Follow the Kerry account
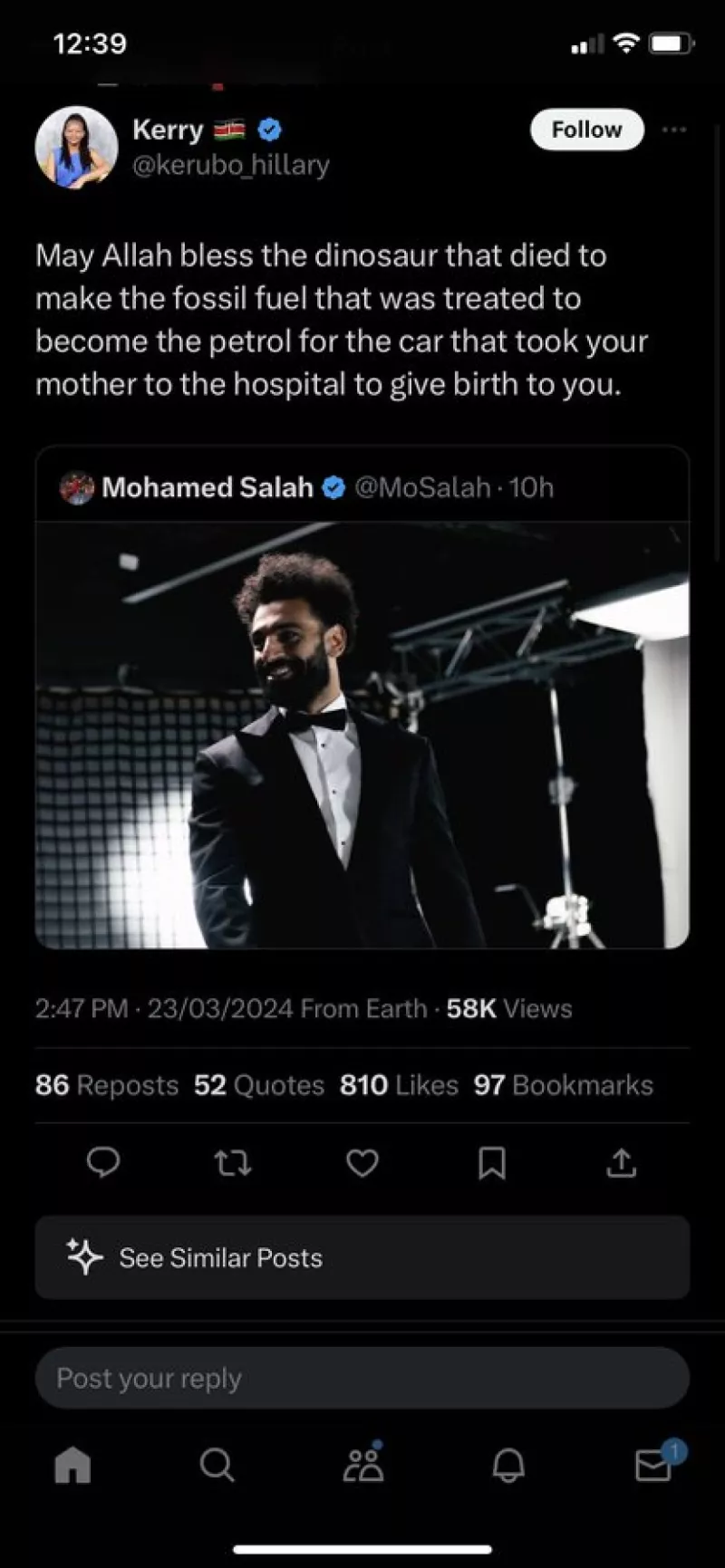Screen dimensions: 725x1568 click(586, 130)
